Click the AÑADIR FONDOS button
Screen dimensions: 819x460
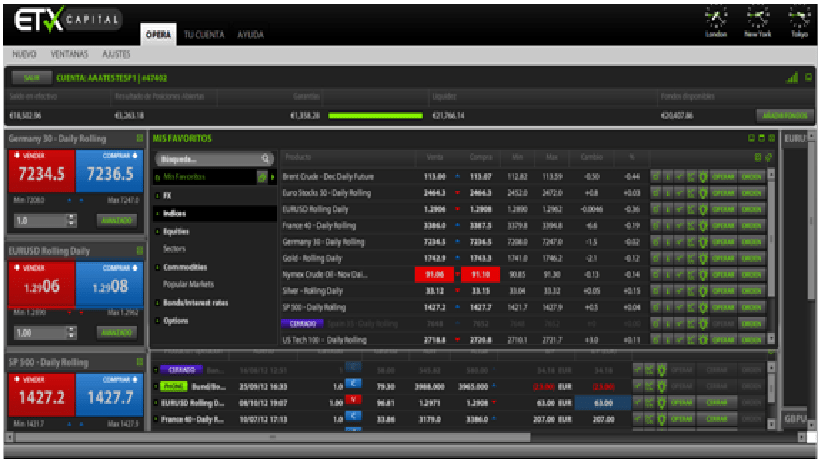[x=780, y=115]
